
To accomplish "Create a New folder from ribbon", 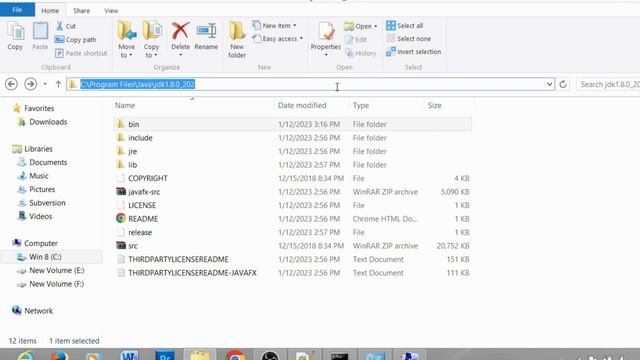I will click(237, 40).
